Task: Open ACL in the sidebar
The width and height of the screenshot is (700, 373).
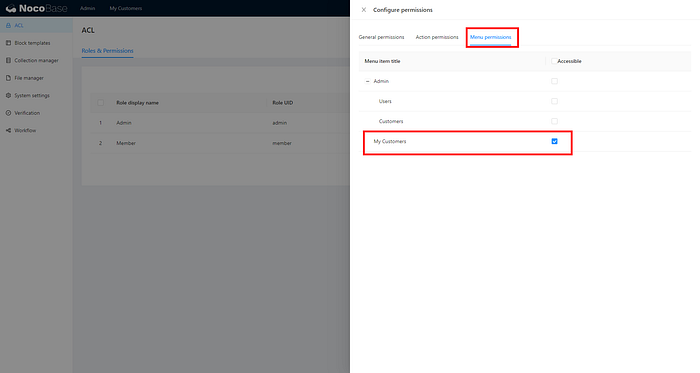Action: click(36, 25)
